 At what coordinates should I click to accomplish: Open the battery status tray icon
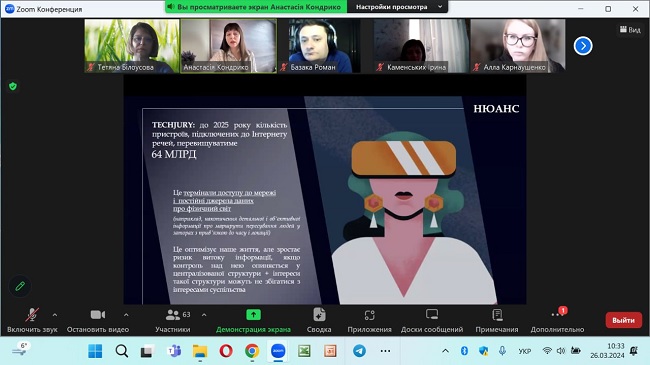click(x=575, y=351)
